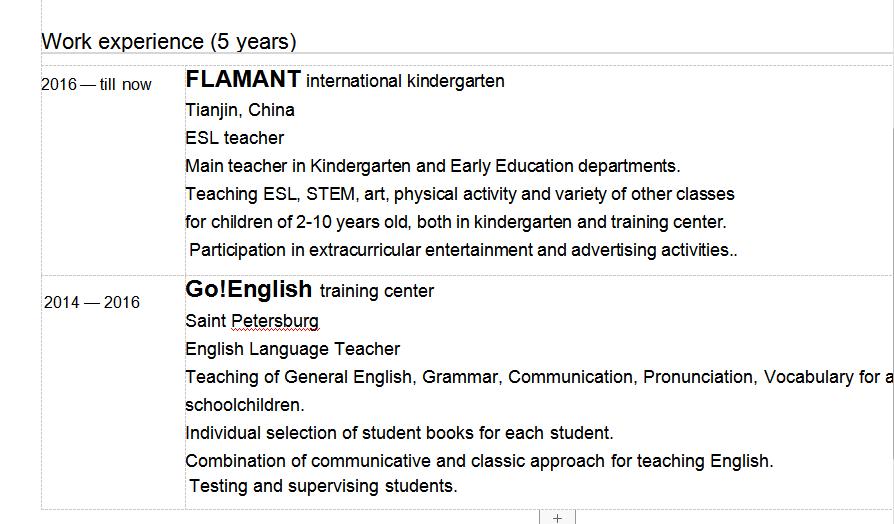
Task: Click the FLAMANT company name
Action: [243, 79]
